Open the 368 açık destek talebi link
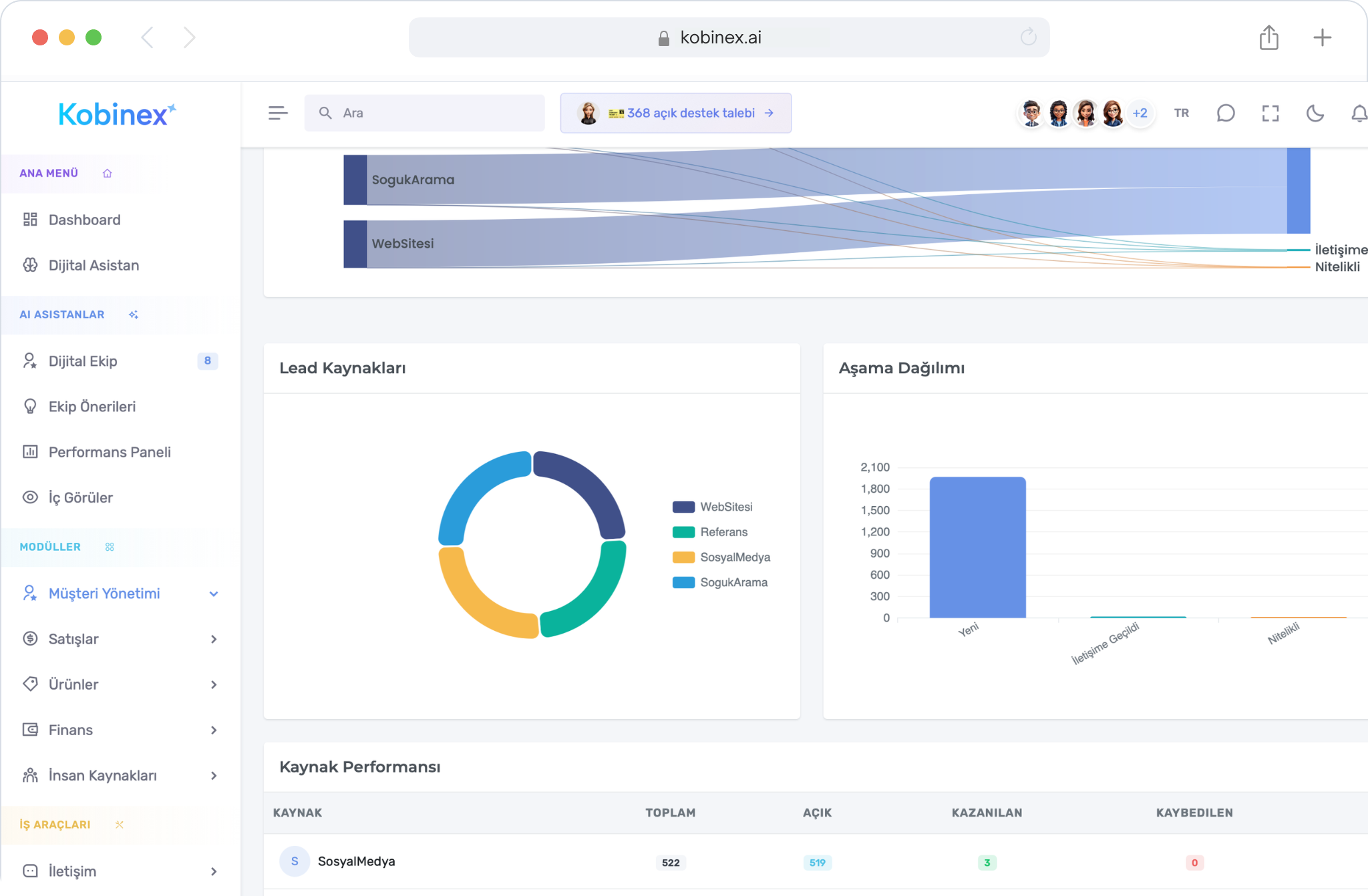Viewport: 1368px width, 896px height. (x=676, y=113)
